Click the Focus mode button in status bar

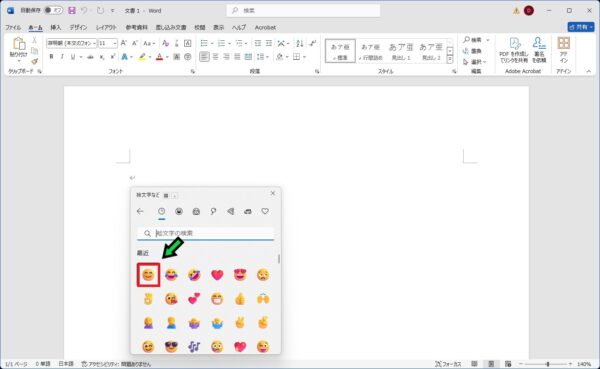point(448,364)
